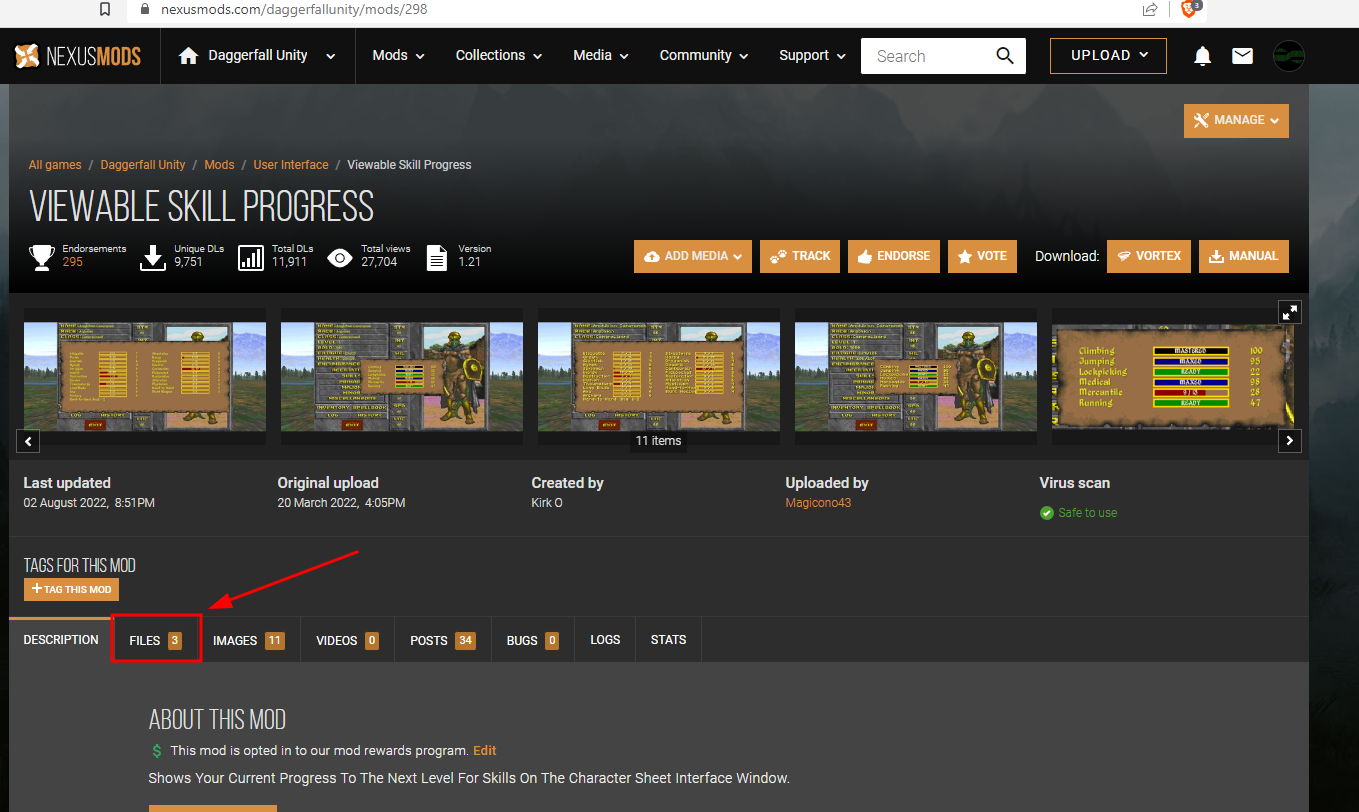Open uploader Magicono43's profile
The width and height of the screenshot is (1359, 812).
click(x=818, y=503)
